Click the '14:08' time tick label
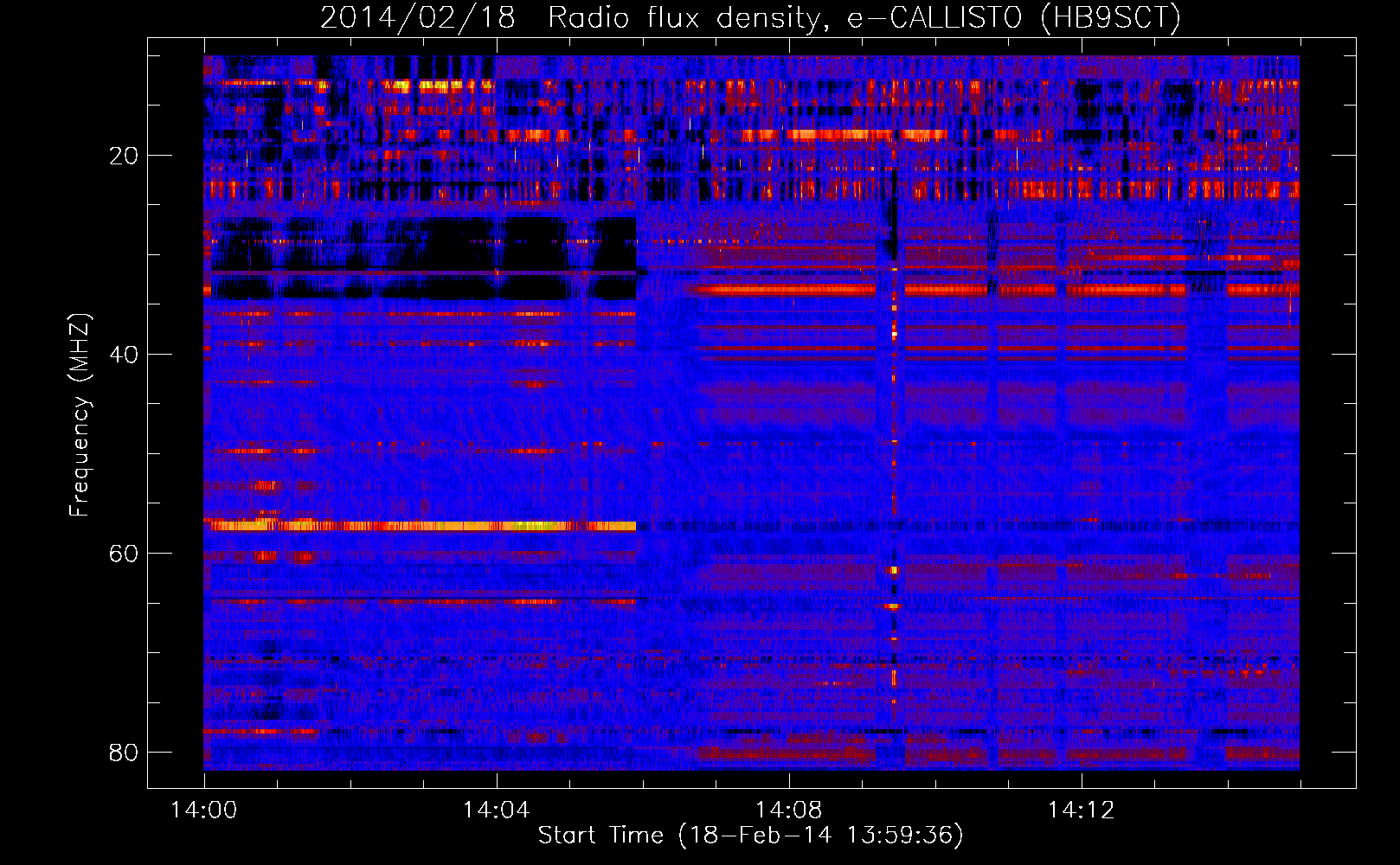Image resolution: width=1400 pixels, height=865 pixels. [788, 811]
